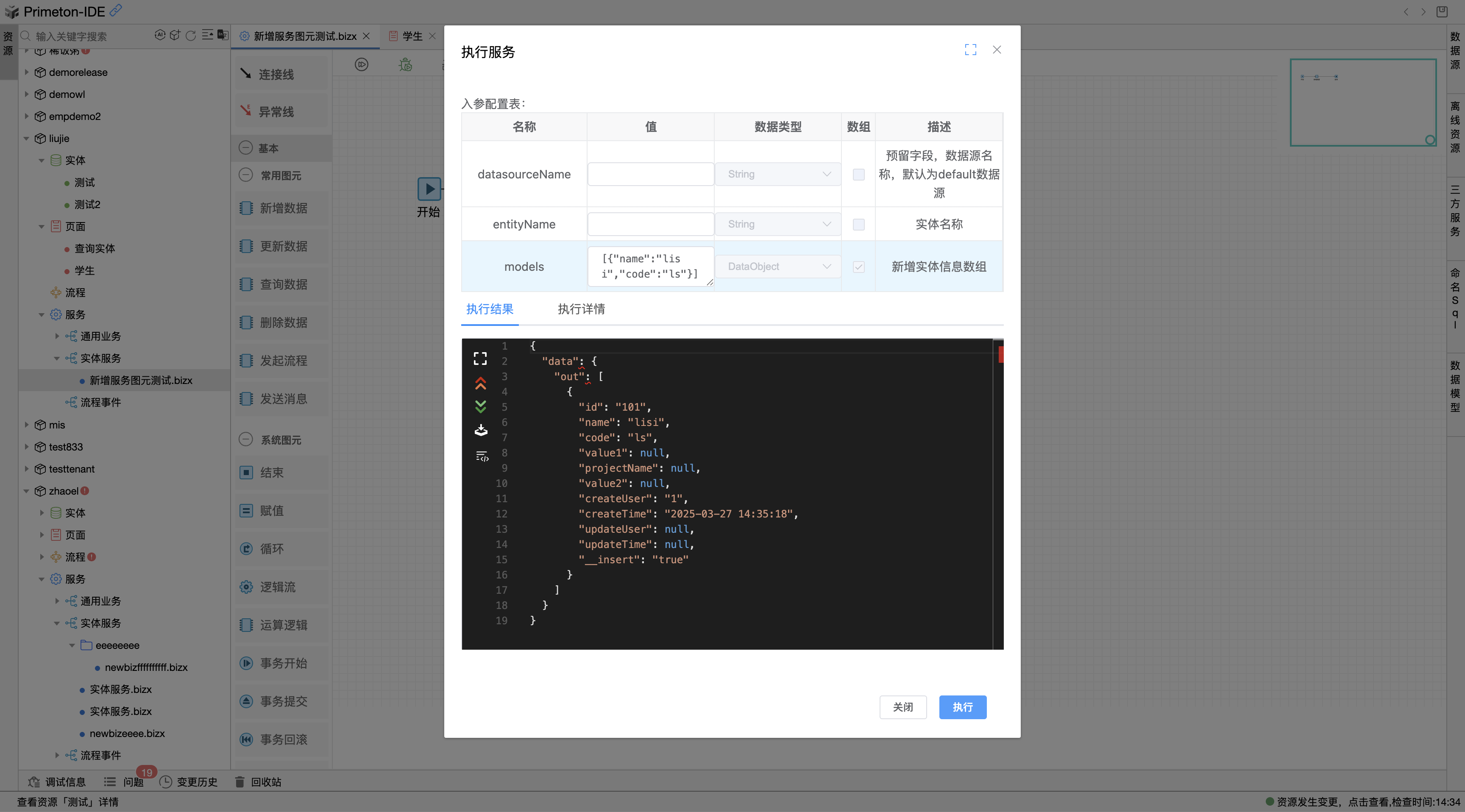Click the format code icon in the result editor
This screenshot has height=812, width=1465.
(482, 456)
